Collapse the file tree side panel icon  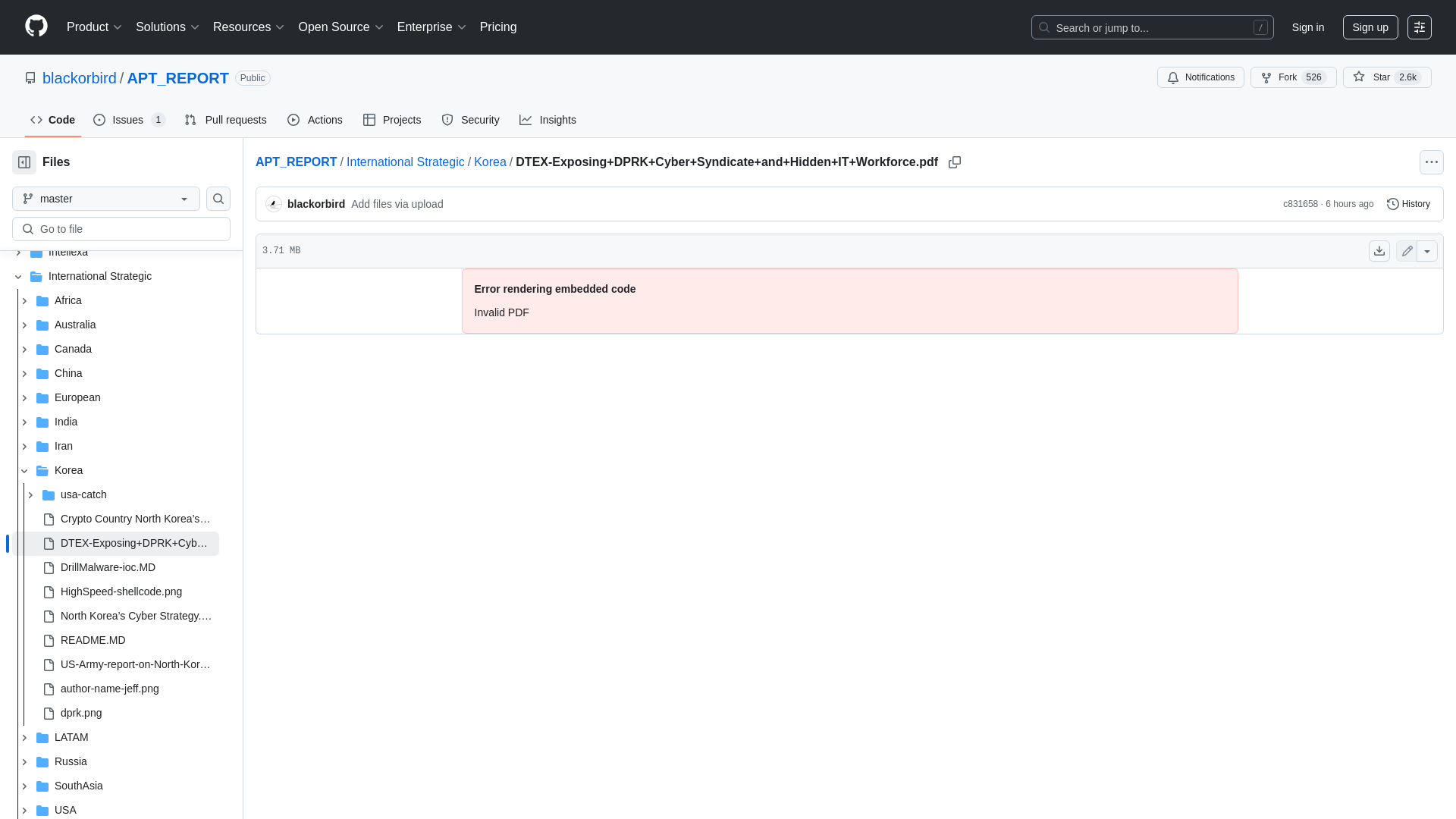coord(24,162)
